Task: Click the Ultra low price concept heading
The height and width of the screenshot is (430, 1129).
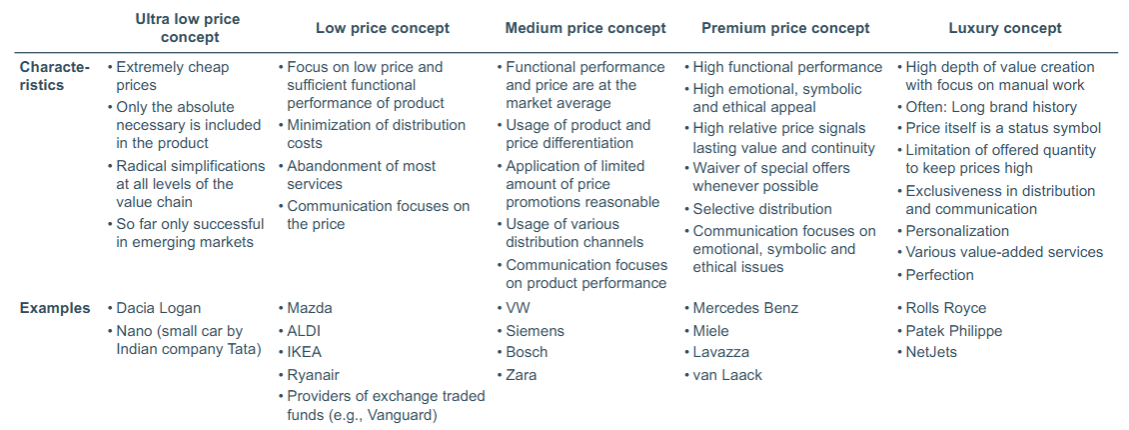Action: tap(187, 28)
